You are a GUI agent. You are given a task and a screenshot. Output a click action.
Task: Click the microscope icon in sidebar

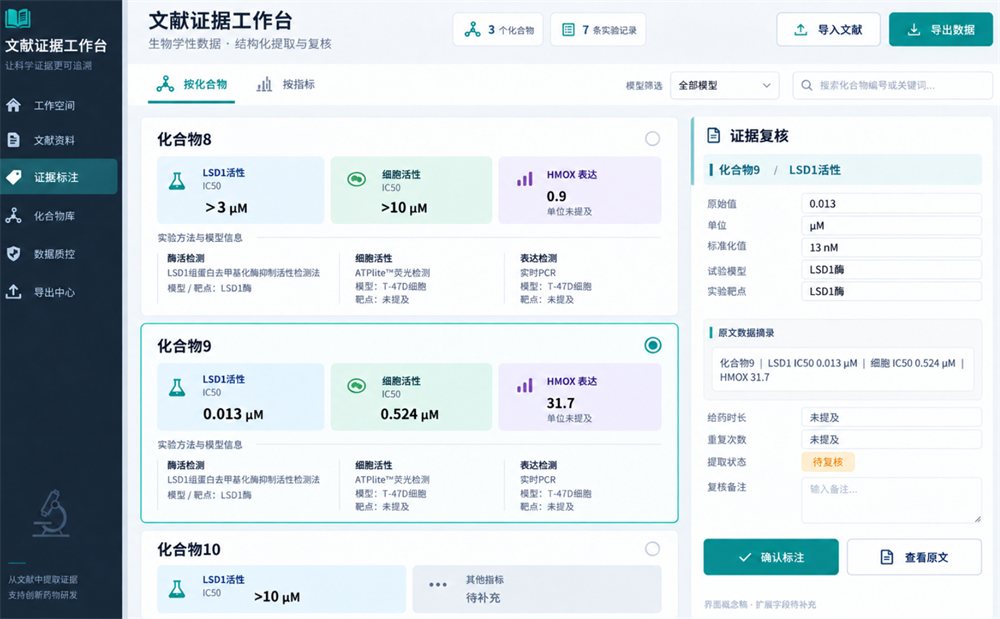52,513
